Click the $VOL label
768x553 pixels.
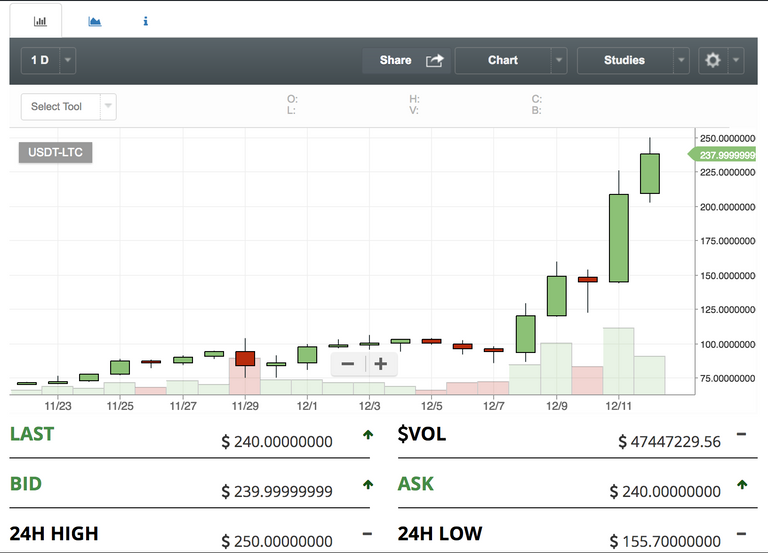pos(422,434)
